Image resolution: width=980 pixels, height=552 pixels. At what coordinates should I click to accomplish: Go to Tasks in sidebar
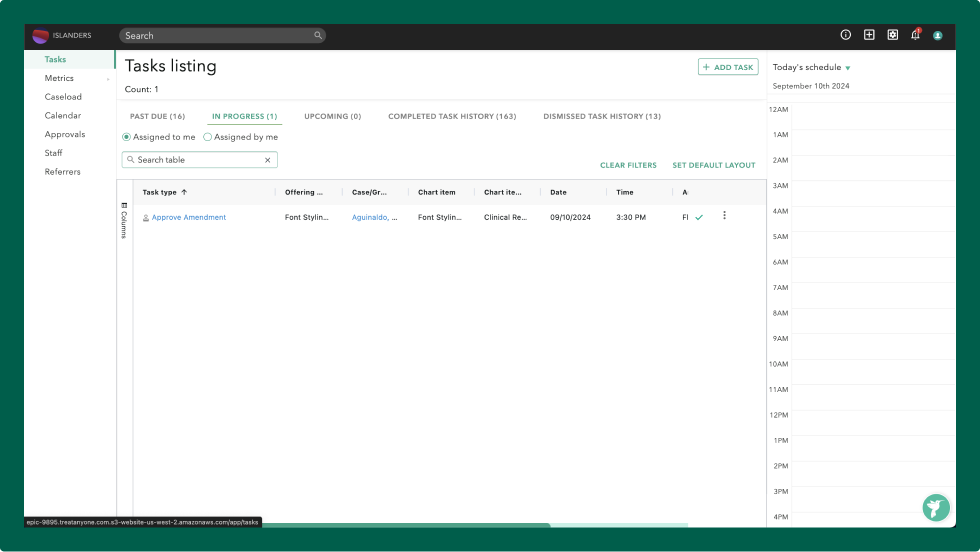coord(55,59)
